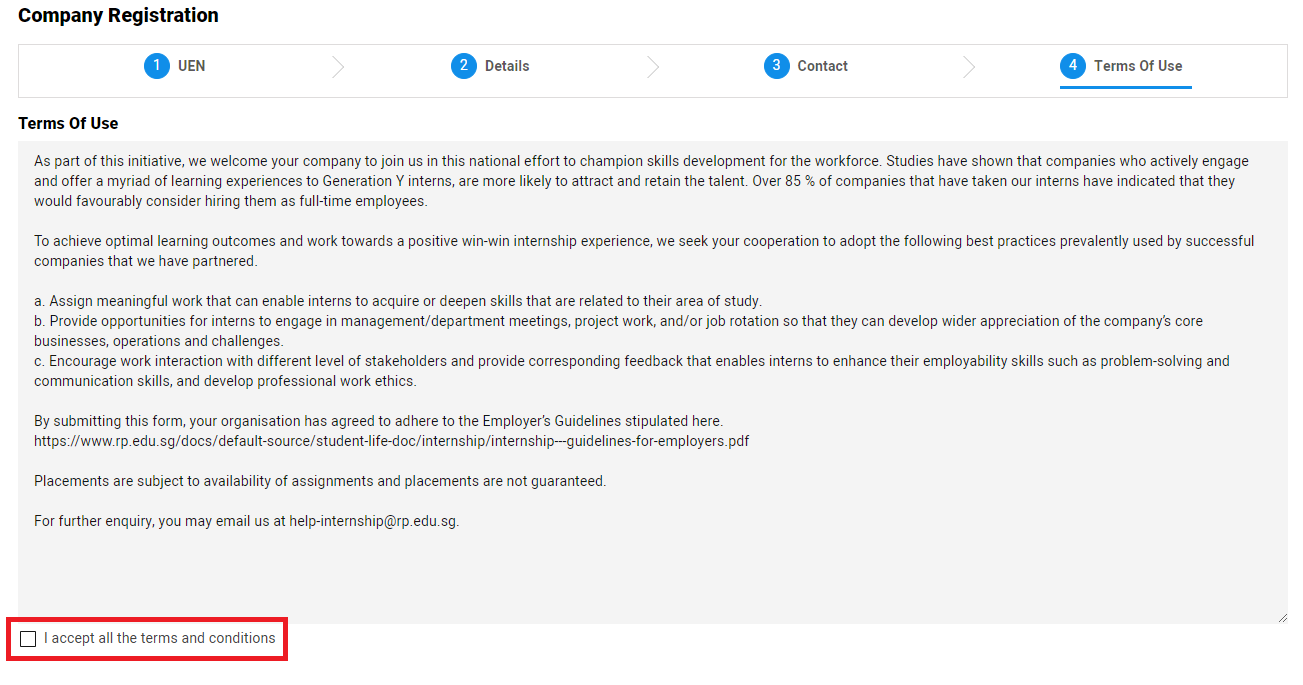Screen dimensions: 1303x685
Task: Click the help-internship@rp.edu.sg email address
Action: coord(373,521)
